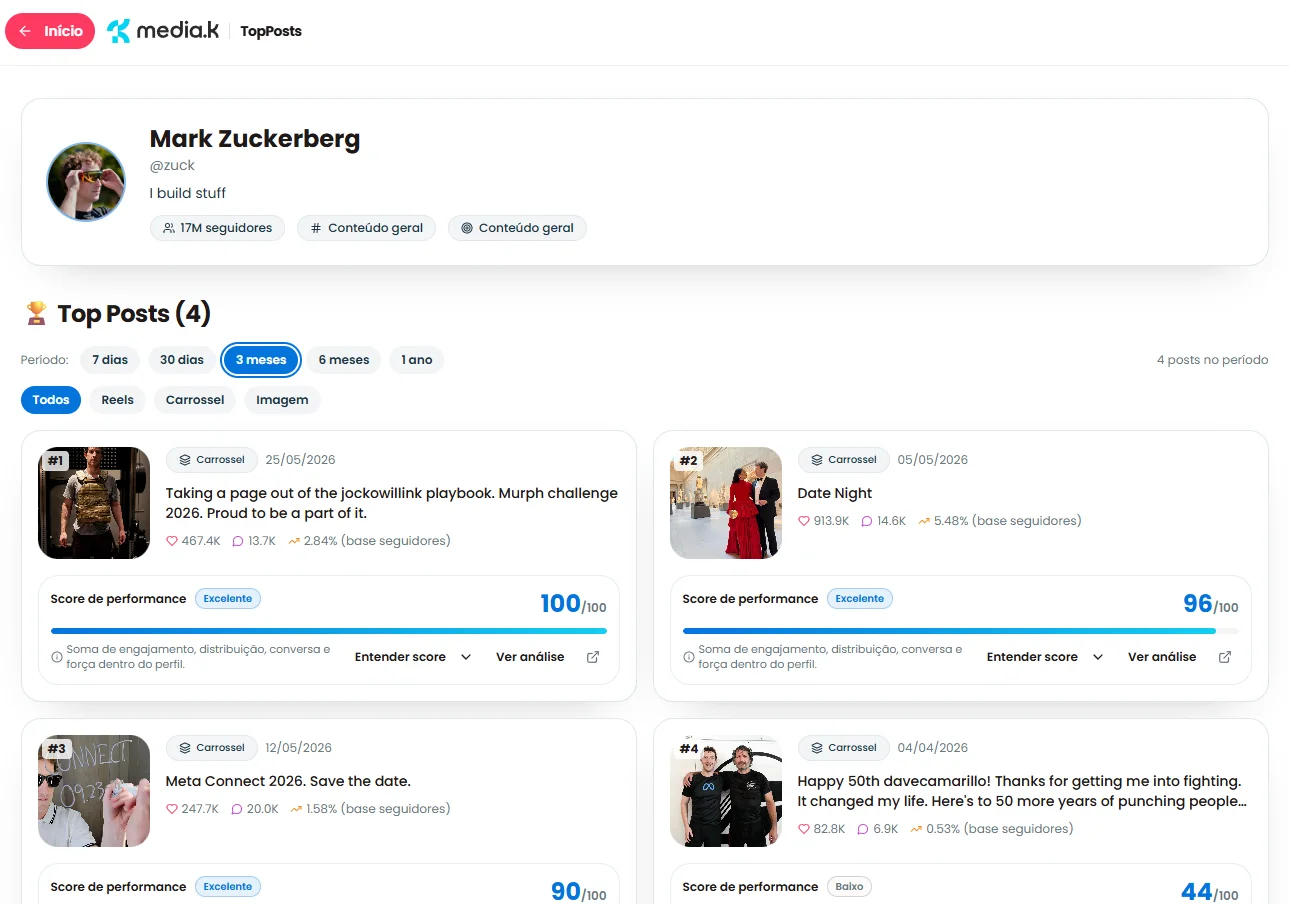Screen dimensions: 1289x904
Task: Switch to the Imagem content tab
Action: pyautogui.click(x=282, y=400)
